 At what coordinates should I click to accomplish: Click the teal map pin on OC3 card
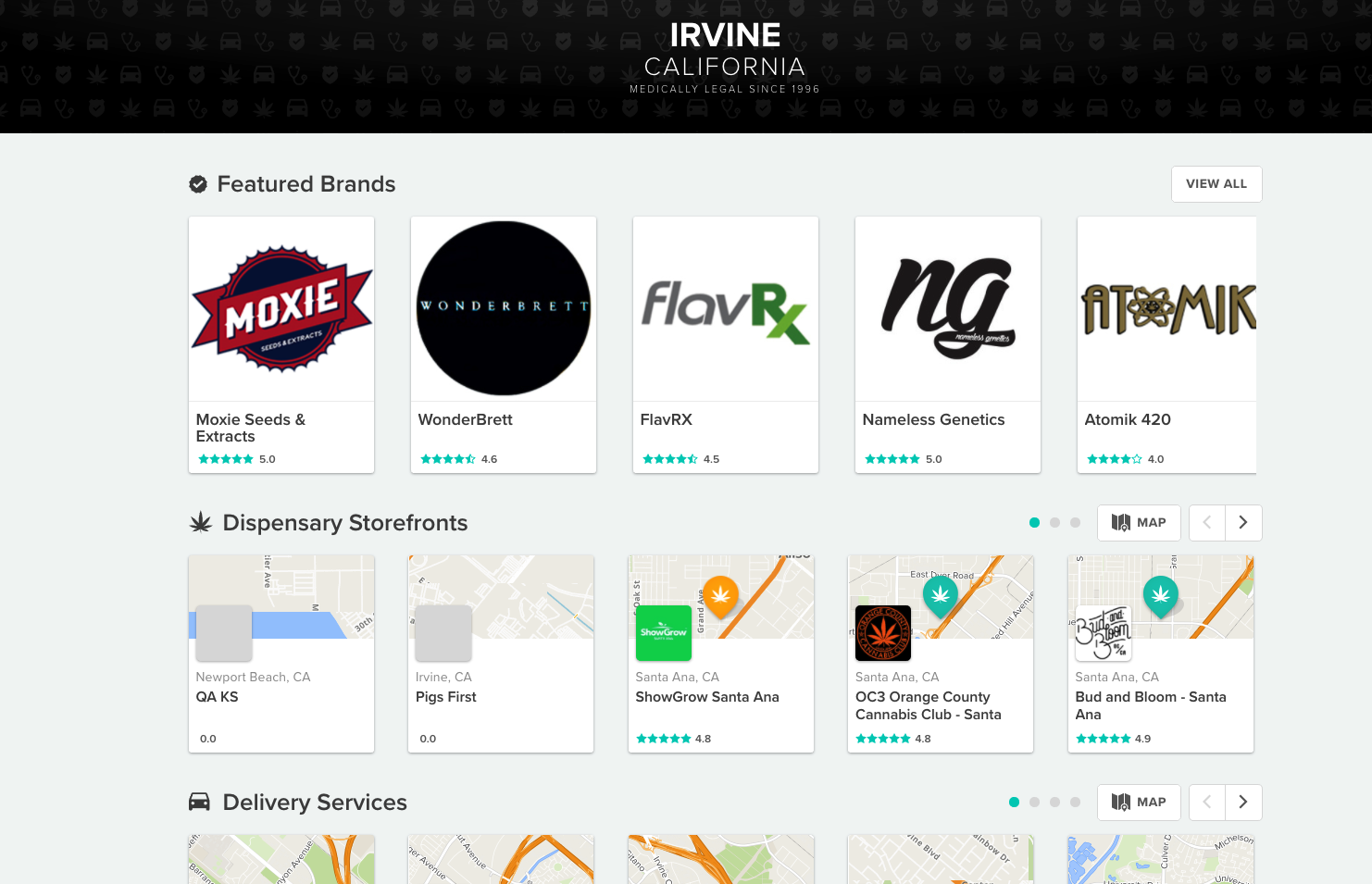[941, 597]
